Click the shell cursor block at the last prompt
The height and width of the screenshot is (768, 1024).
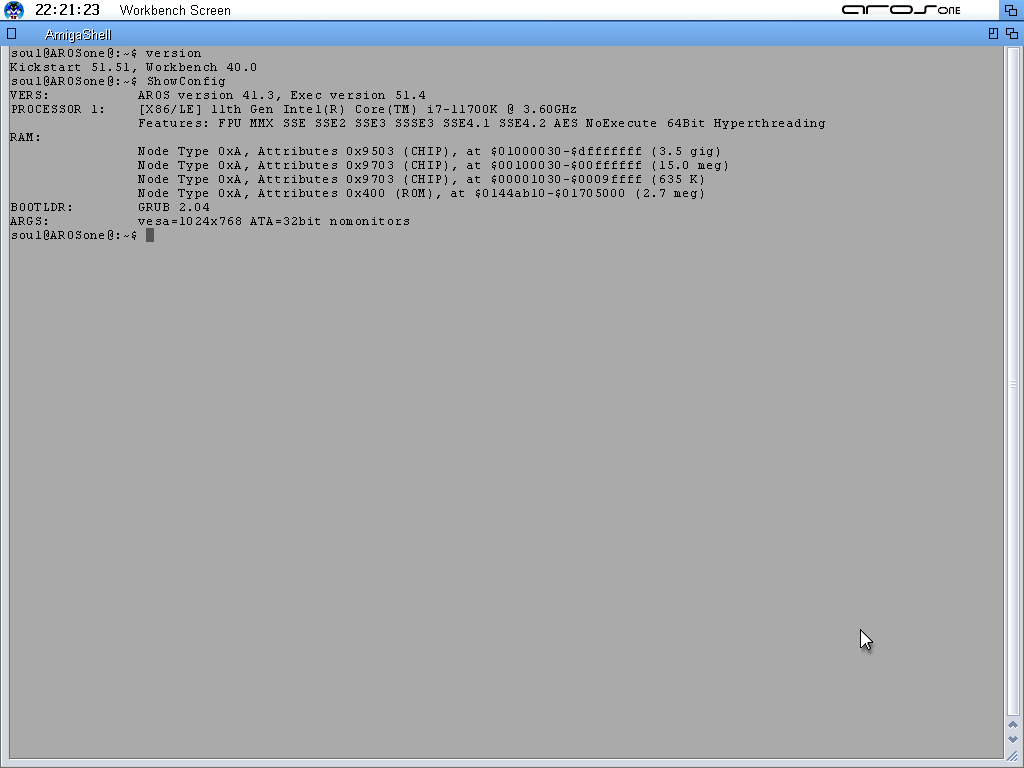point(150,235)
